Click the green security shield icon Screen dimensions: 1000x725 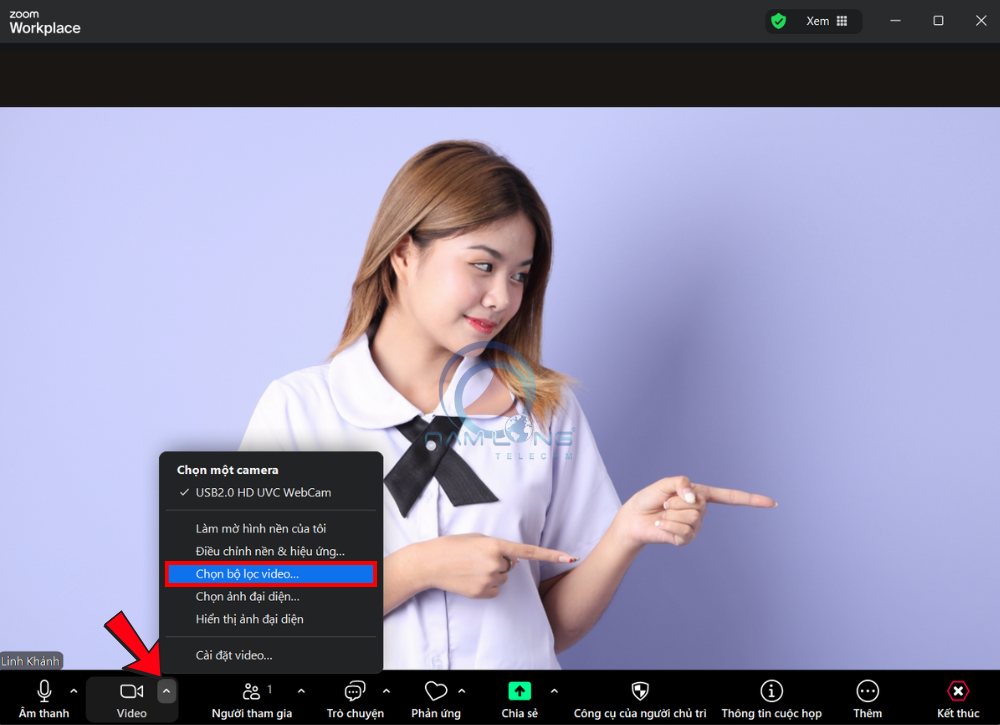[x=779, y=20]
